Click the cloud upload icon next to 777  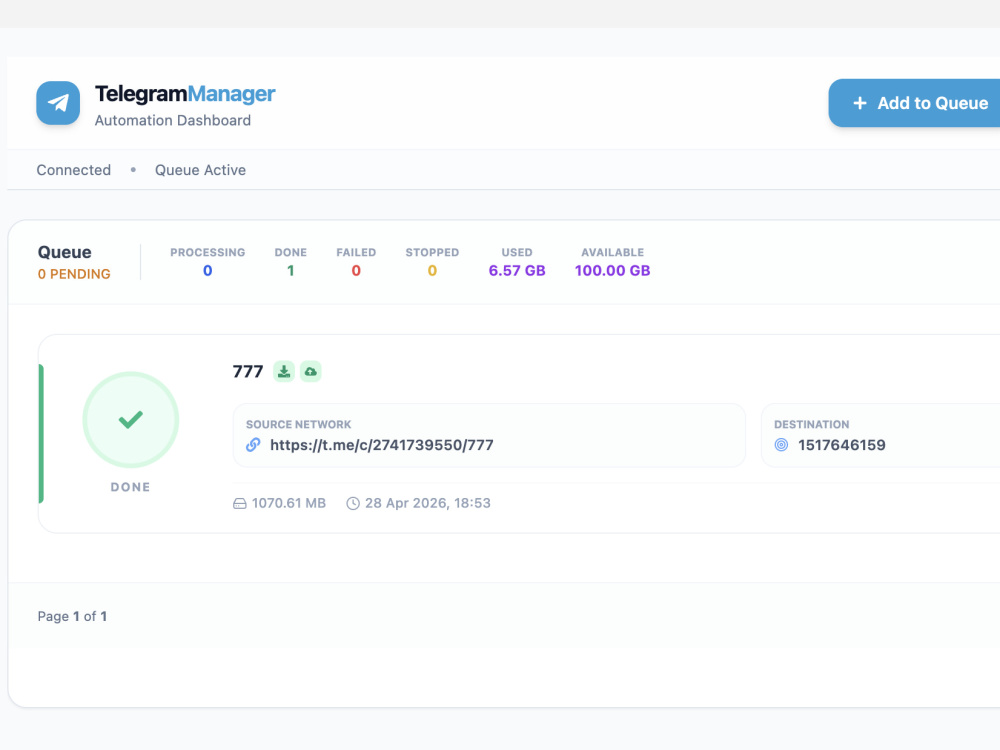point(311,371)
